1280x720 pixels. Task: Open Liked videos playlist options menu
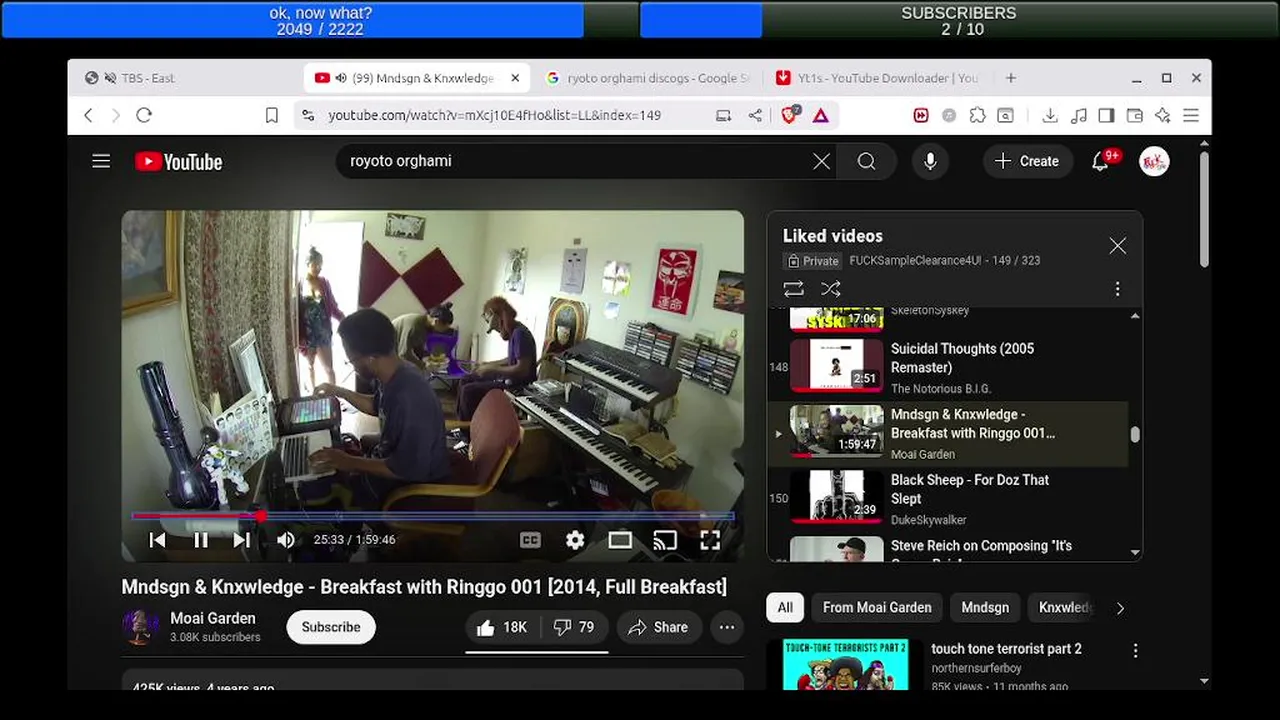click(x=1117, y=289)
